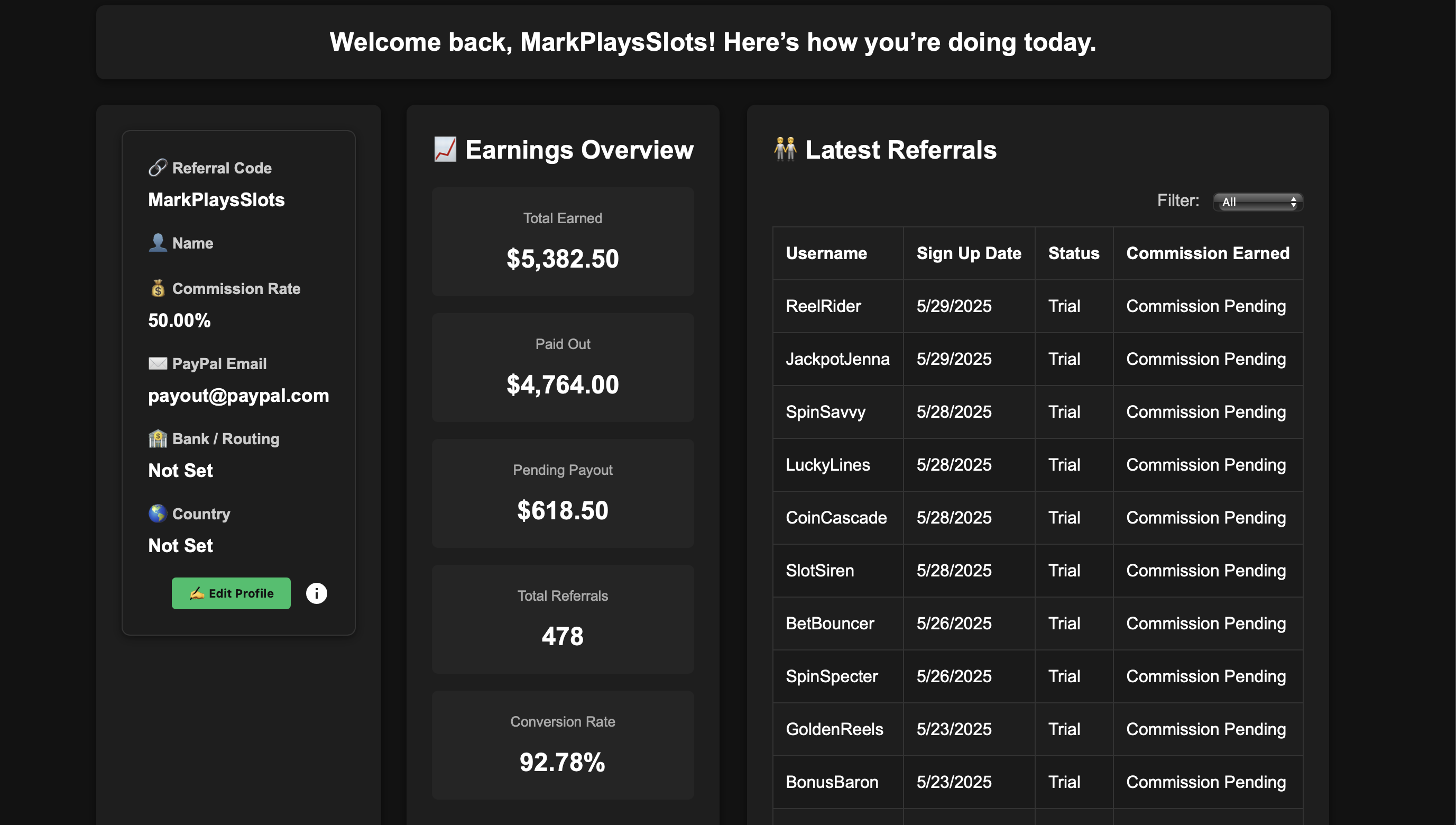Select the Total Earned stat card
The image size is (1456, 825).
[x=563, y=242]
